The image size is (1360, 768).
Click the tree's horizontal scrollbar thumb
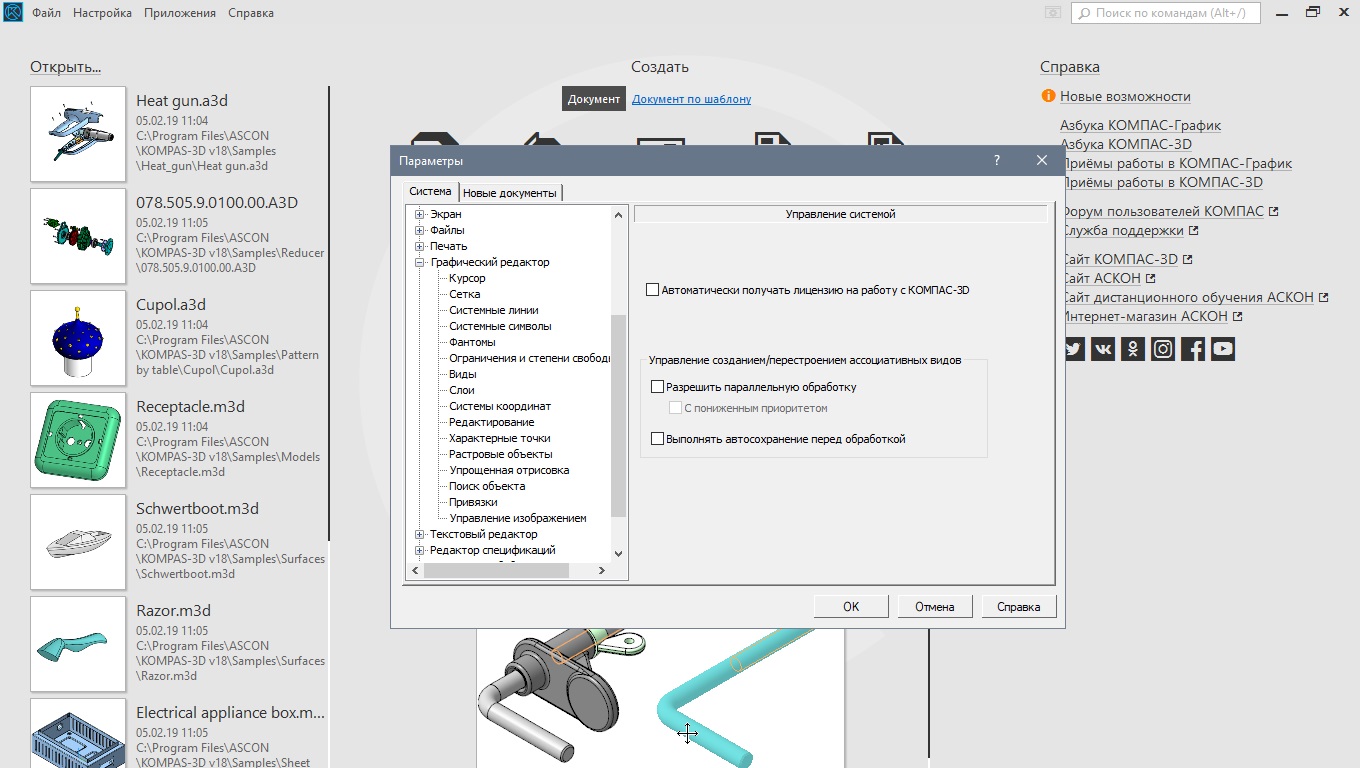click(x=496, y=570)
